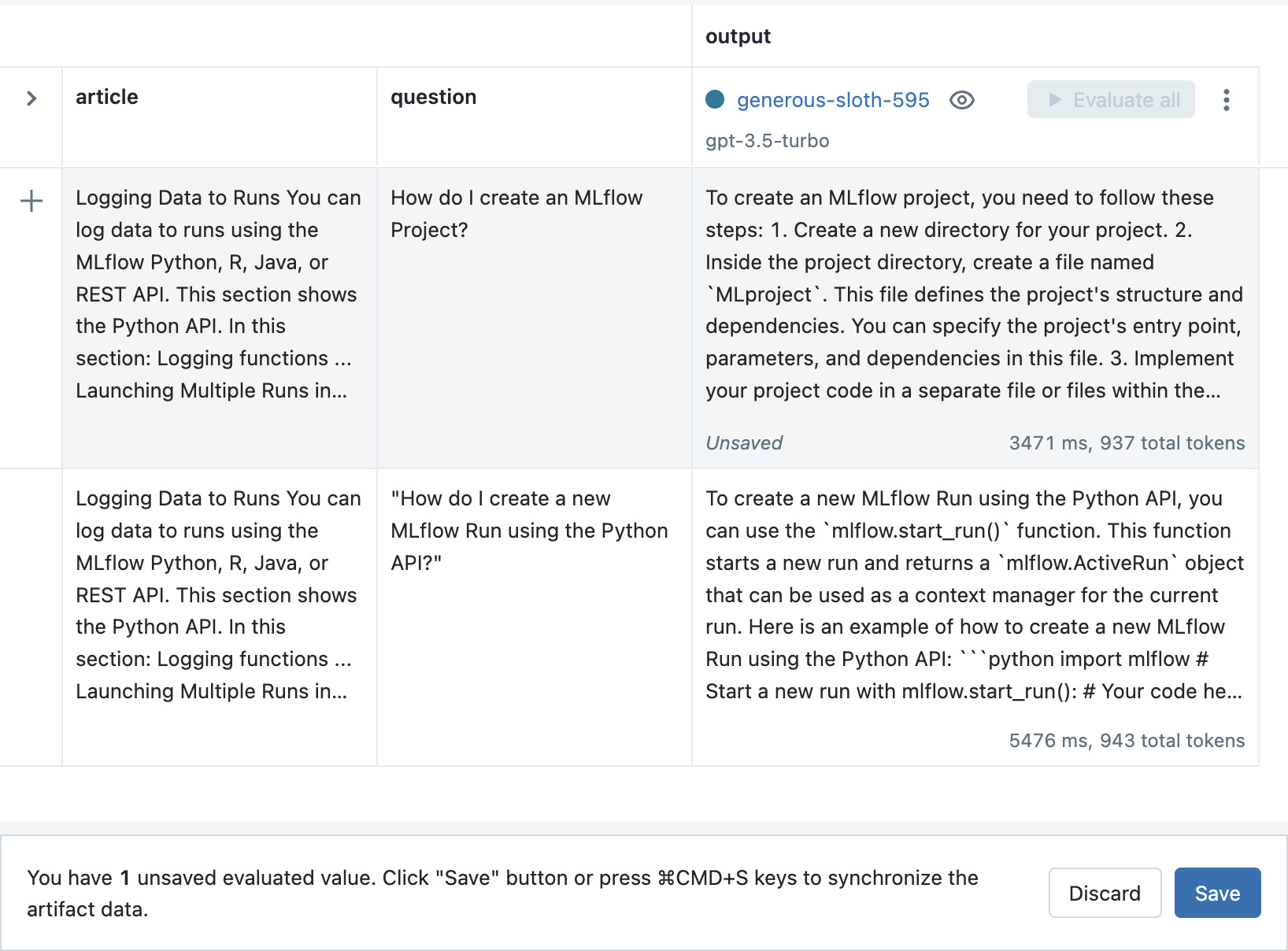Select the 'create a new MLflow Run' question cell

pos(529,531)
